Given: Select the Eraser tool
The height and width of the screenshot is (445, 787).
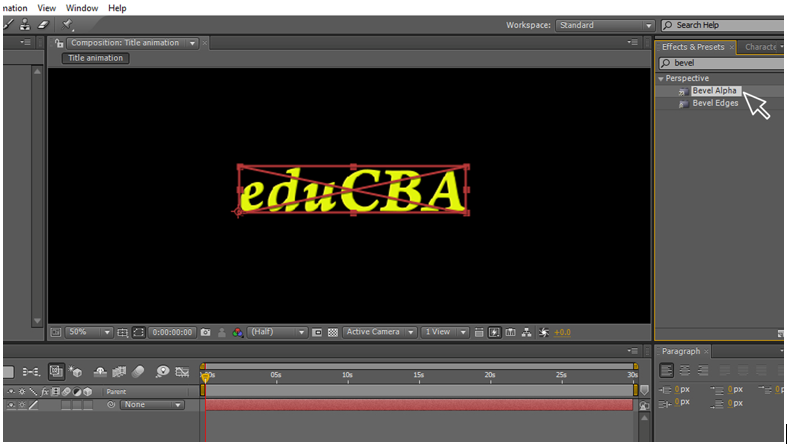Looking at the screenshot, I should coord(44,25).
